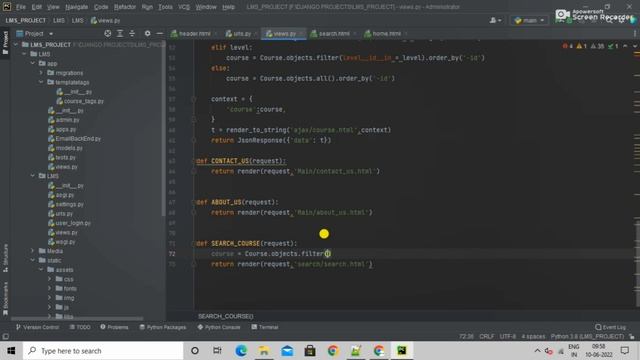The height and width of the screenshot is (360, 640).
Task: Click the Windows taskbar search box
Action: (x=103, y=351)
